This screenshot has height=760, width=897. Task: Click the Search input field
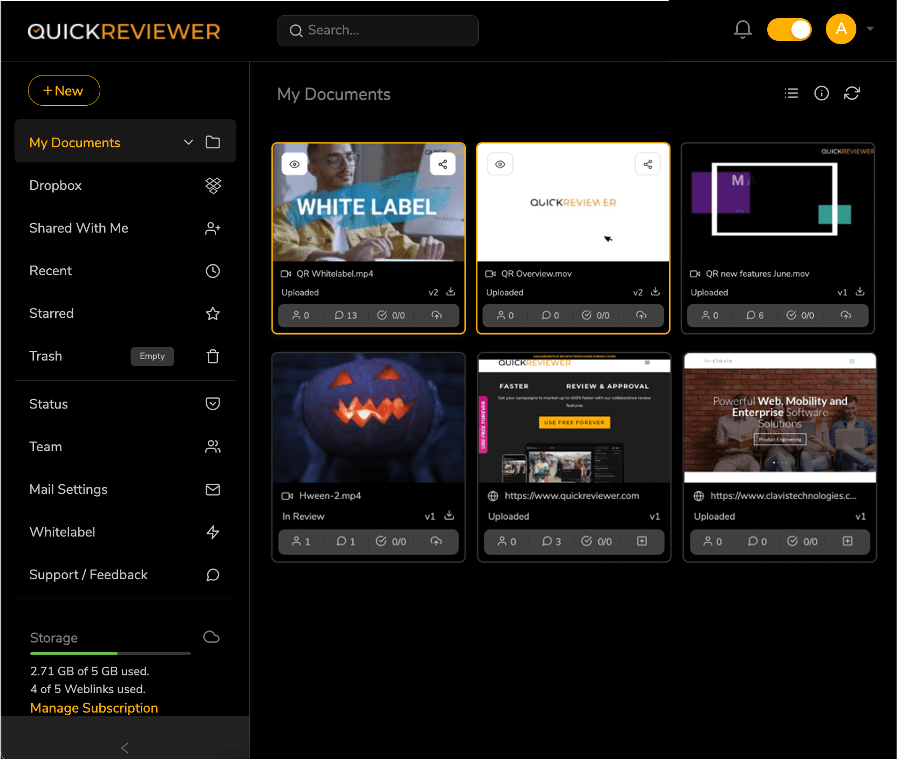tap(378, 31)
